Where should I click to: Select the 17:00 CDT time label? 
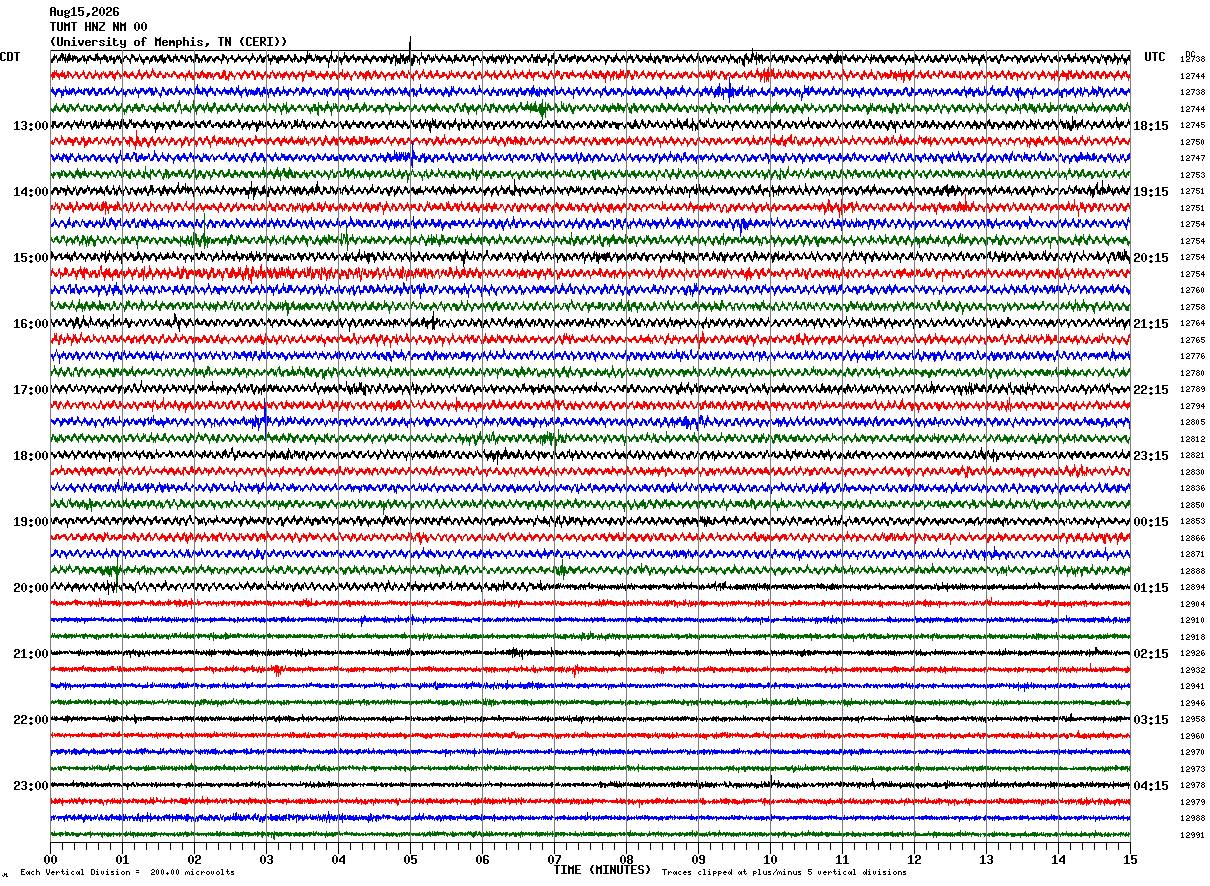(x=30, y=390)
